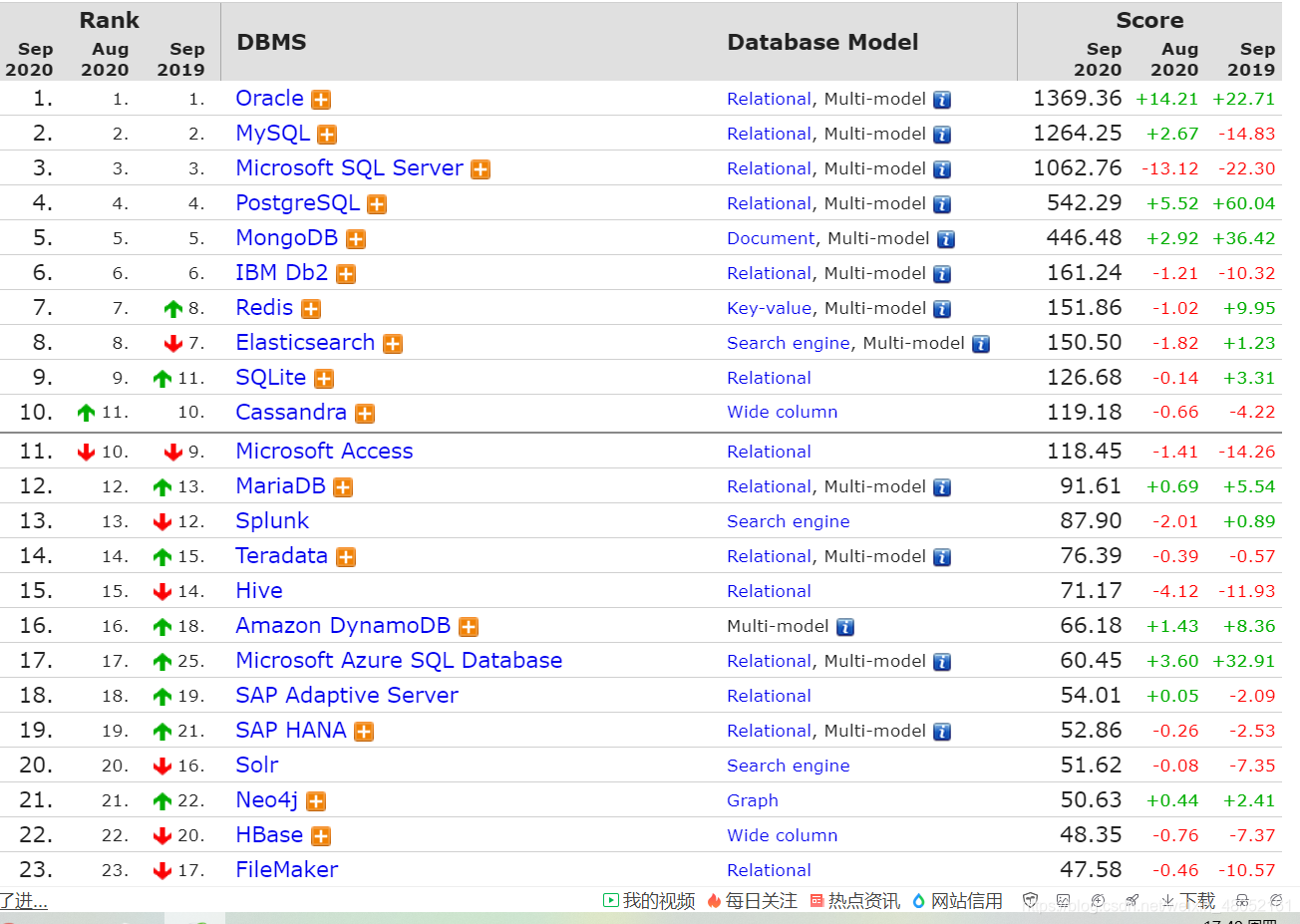This screenshot has height=924, width=1300.
Task: Open the MongoDB link
Action: click(286, 238)
